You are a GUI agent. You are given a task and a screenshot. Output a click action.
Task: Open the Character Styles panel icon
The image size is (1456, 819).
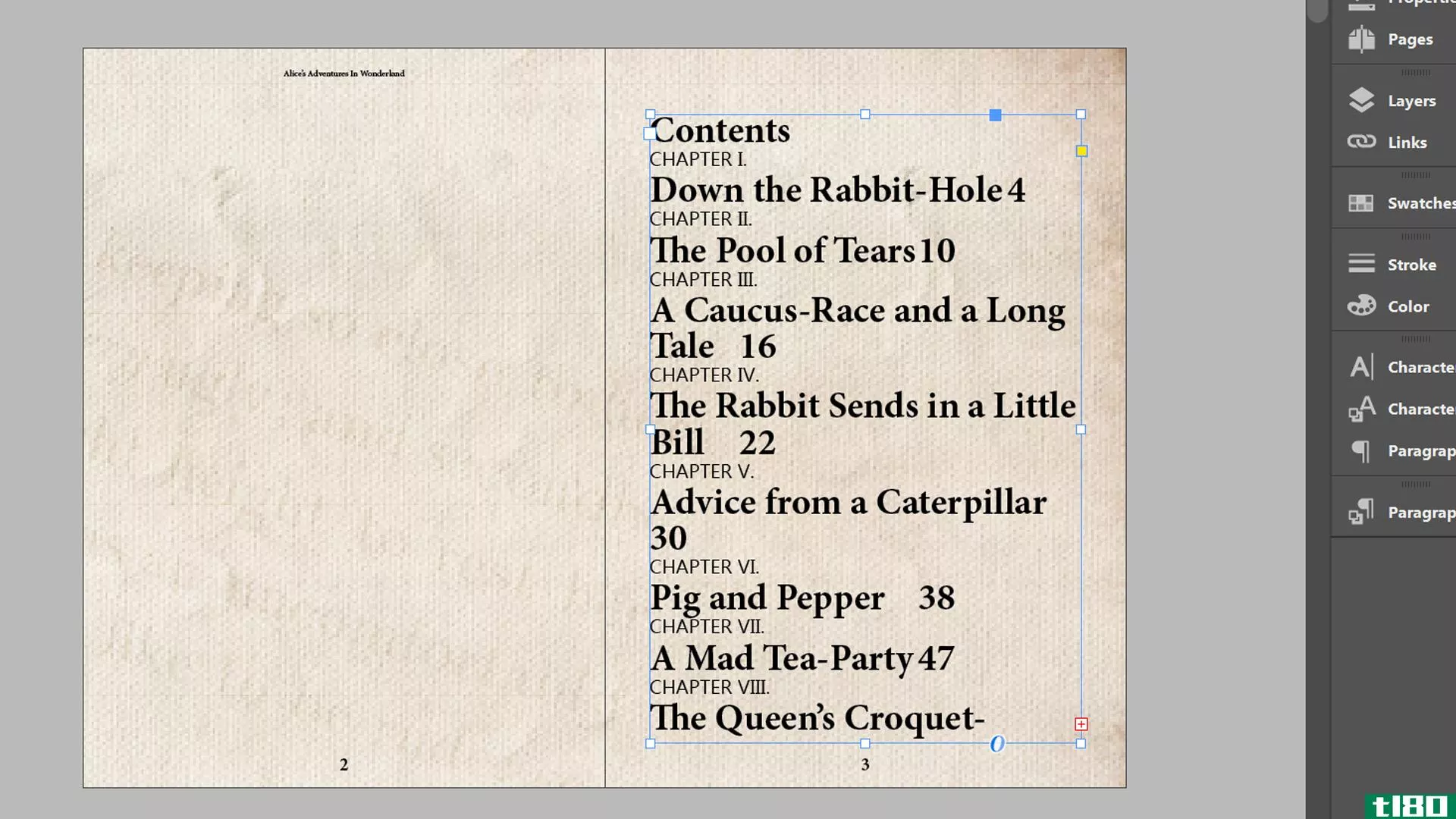pos(1361,409)
